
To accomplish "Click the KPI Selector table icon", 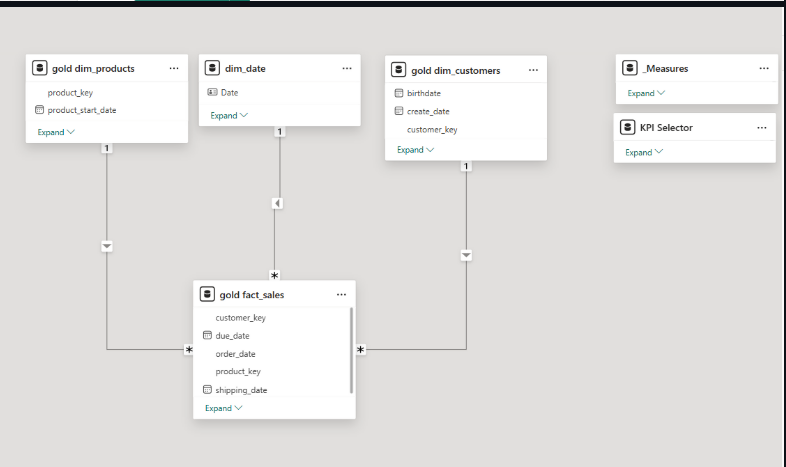I will click(628, 127).
